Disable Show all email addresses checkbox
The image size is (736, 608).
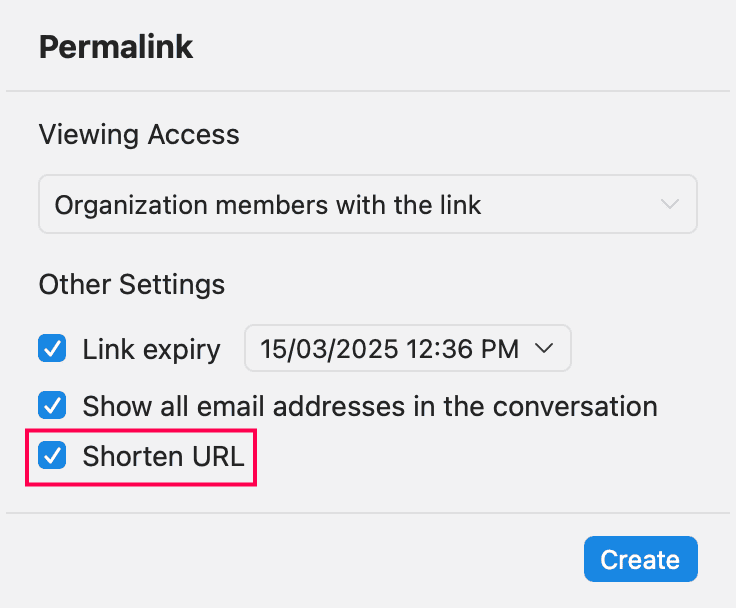click(52, 406)
